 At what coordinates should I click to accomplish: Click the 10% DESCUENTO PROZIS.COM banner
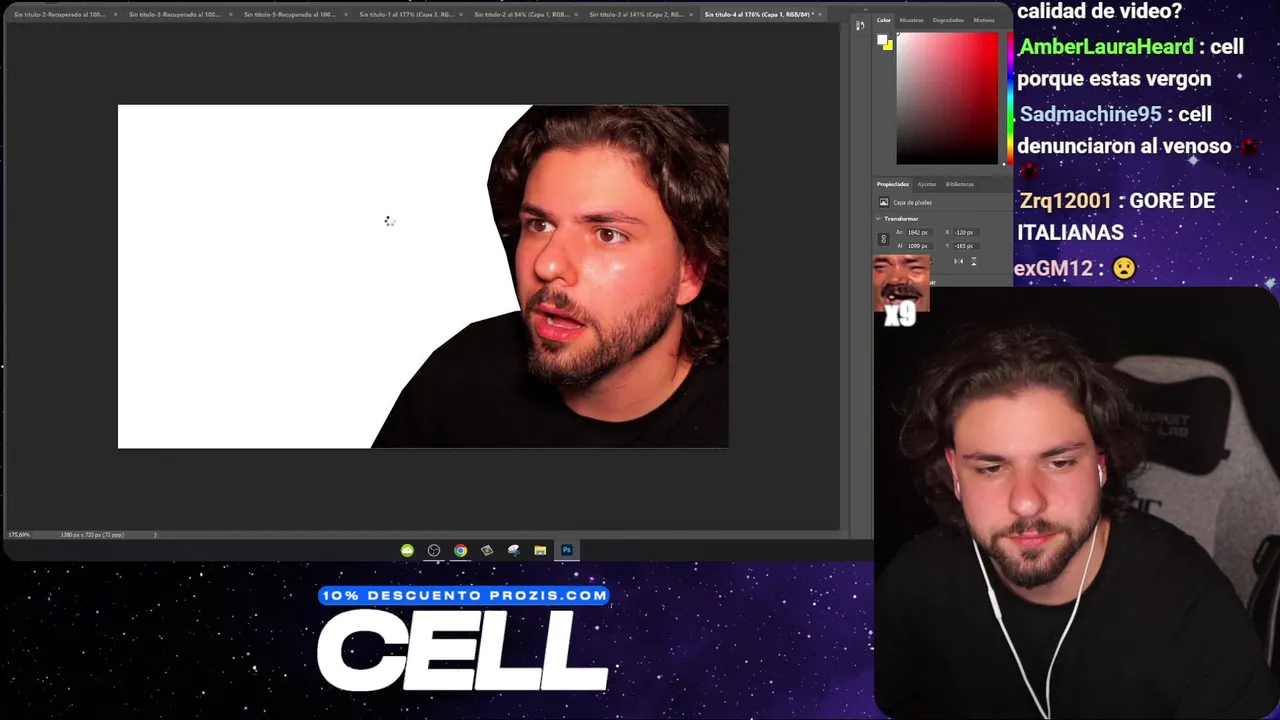click(x=464, y=595)
